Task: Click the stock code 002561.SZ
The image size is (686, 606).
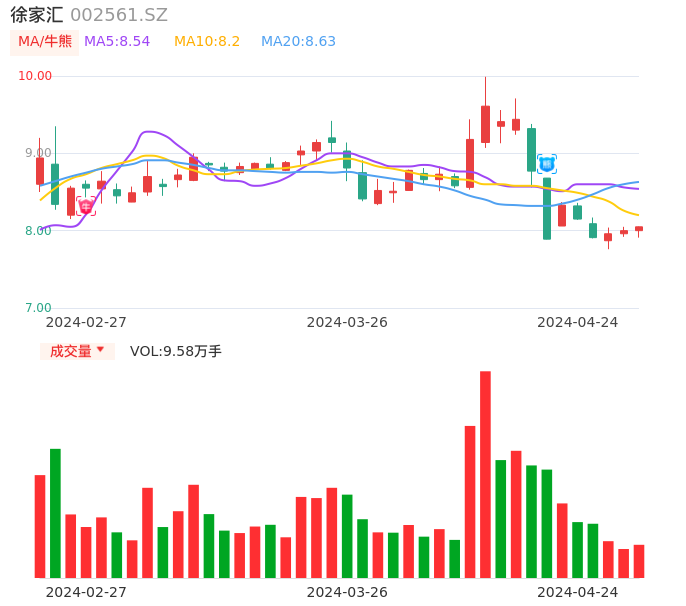Action: coord(119,15)
